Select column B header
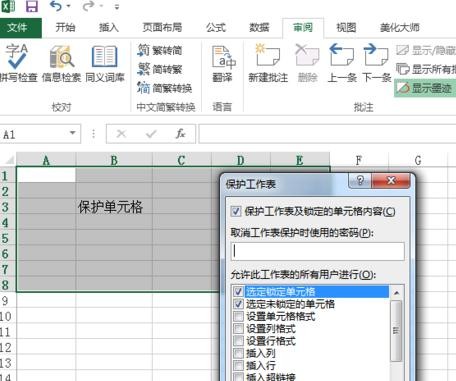This screenshot has width=456, height=381. [114, 160]
